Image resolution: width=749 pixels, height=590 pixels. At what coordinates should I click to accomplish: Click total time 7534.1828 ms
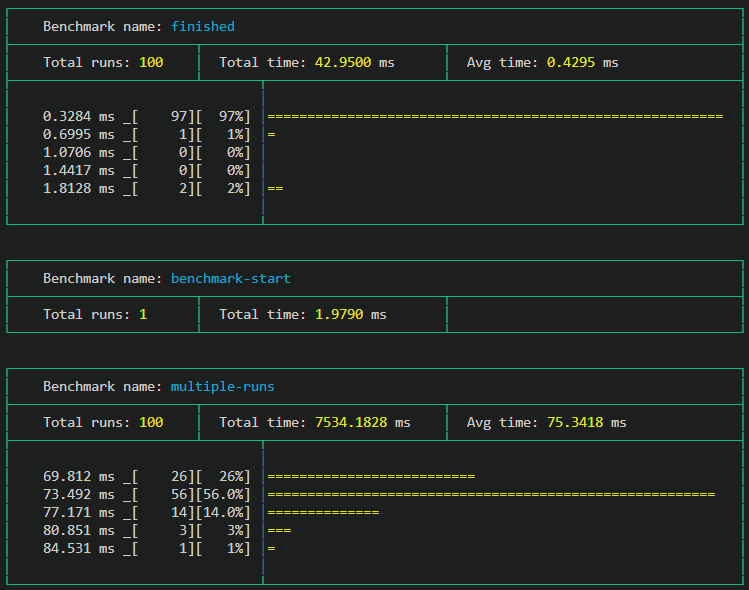pyautogui.click(x=363, y=422)
